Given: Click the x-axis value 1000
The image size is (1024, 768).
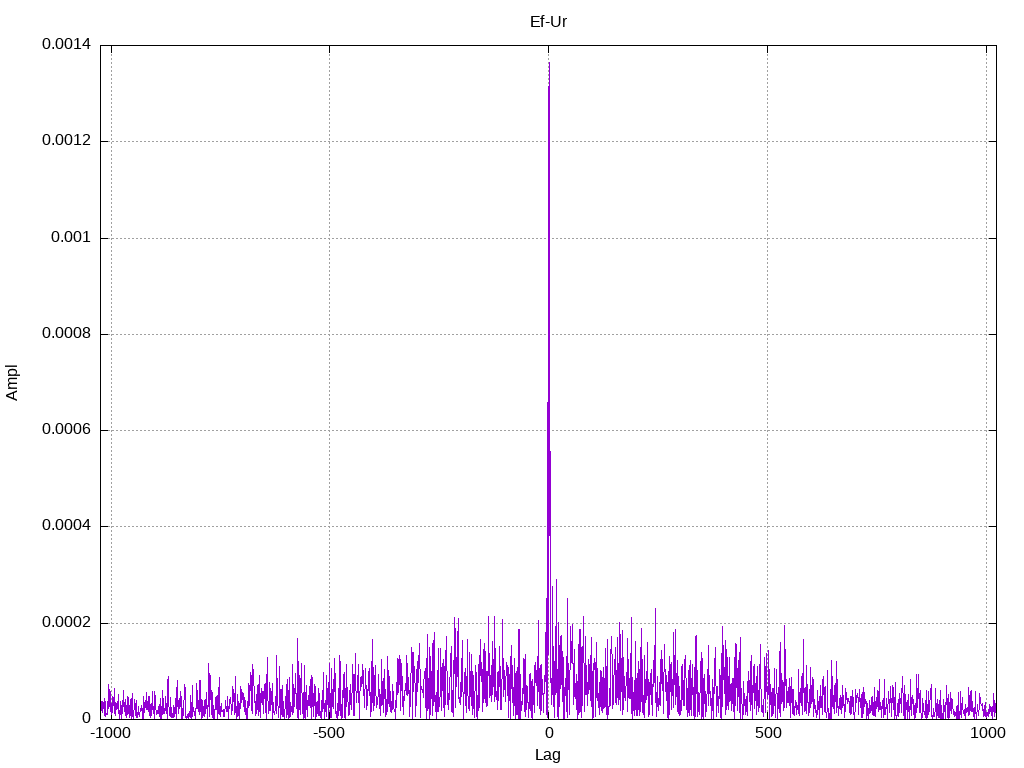Looking at the screenshot, I should point(987,733).
